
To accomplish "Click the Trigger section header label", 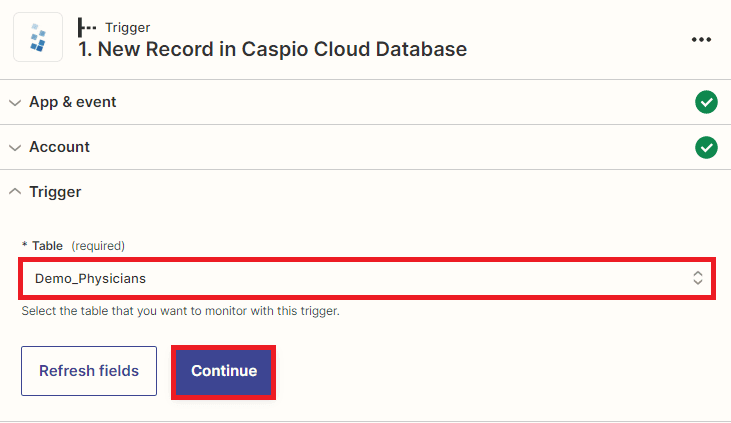I will click(x=55, y=192).
